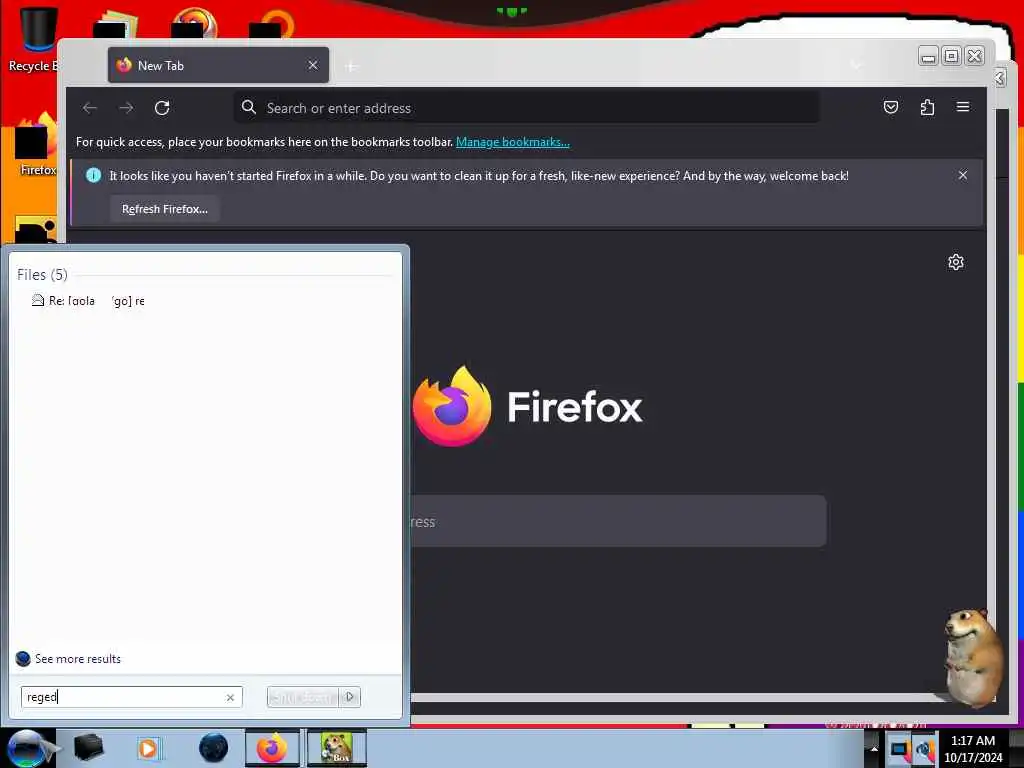Screen dimensions: 1024x768
Task: Open the black box taskbar icon
Action: [x=88, y=748]
